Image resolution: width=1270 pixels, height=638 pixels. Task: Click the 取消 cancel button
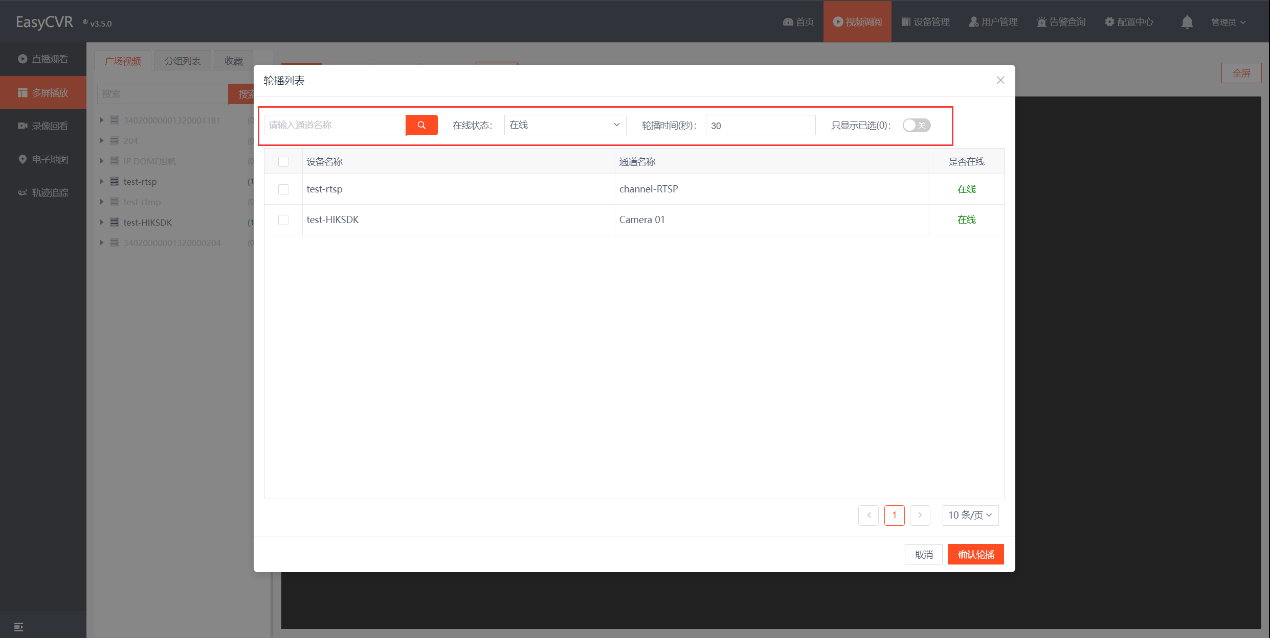click(x=923, y=554)
